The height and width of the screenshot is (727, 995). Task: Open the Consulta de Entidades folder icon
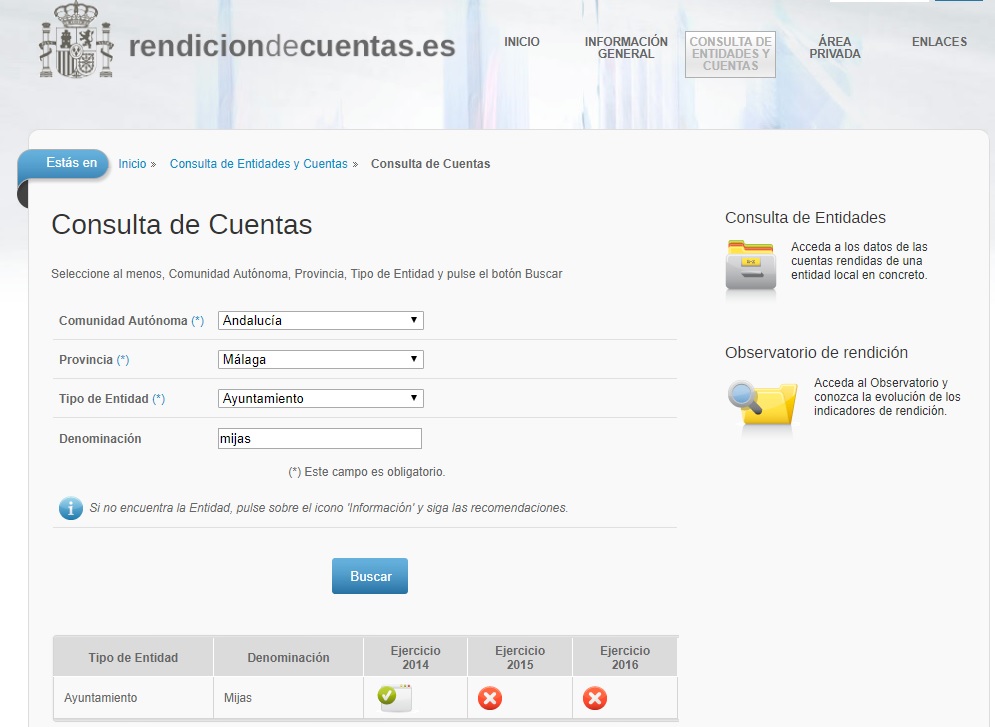(x=750, y=268)
